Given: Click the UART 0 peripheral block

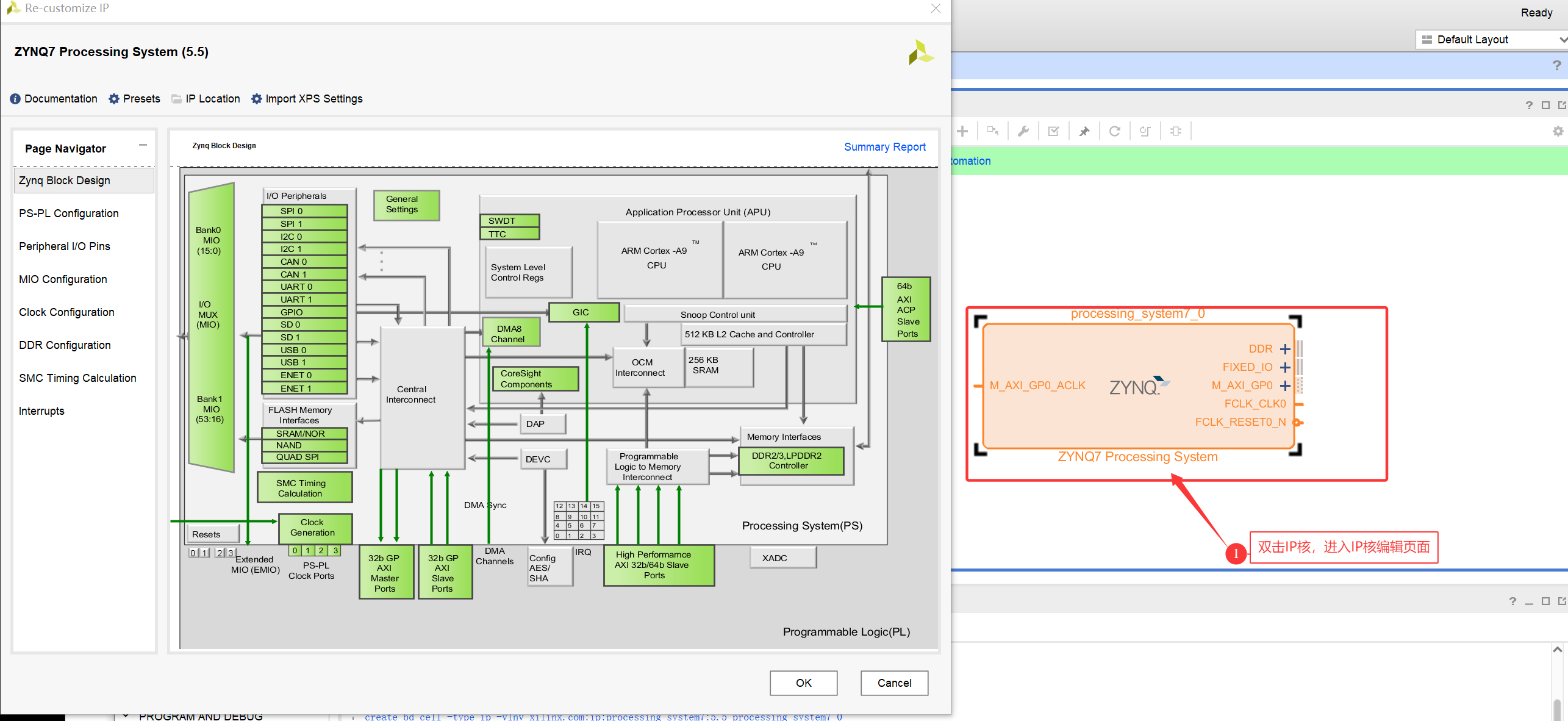Looking at the screenshot, I should [x=304, y=287].
